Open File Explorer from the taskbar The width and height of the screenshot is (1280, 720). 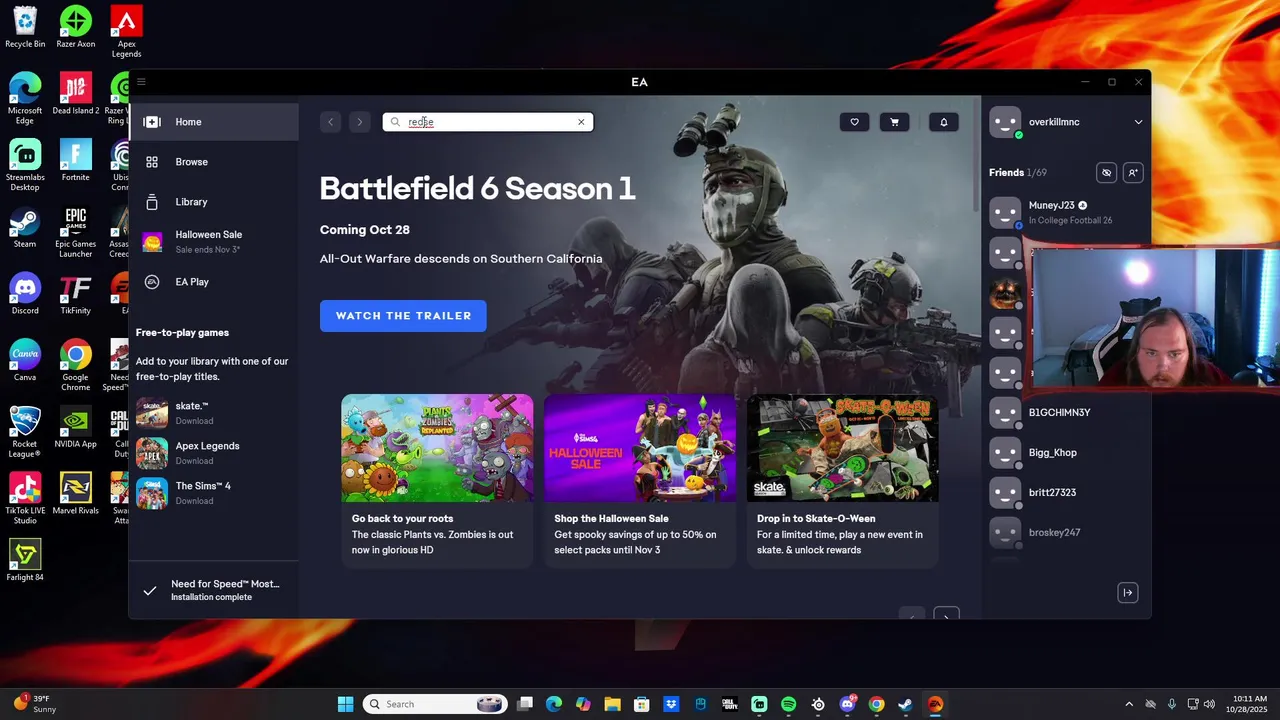pos(612,704)
